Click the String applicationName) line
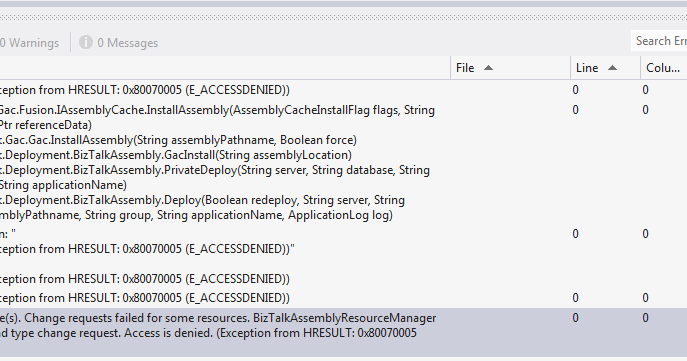This screenshot has width=687, height=361. (x=64, y=185)
